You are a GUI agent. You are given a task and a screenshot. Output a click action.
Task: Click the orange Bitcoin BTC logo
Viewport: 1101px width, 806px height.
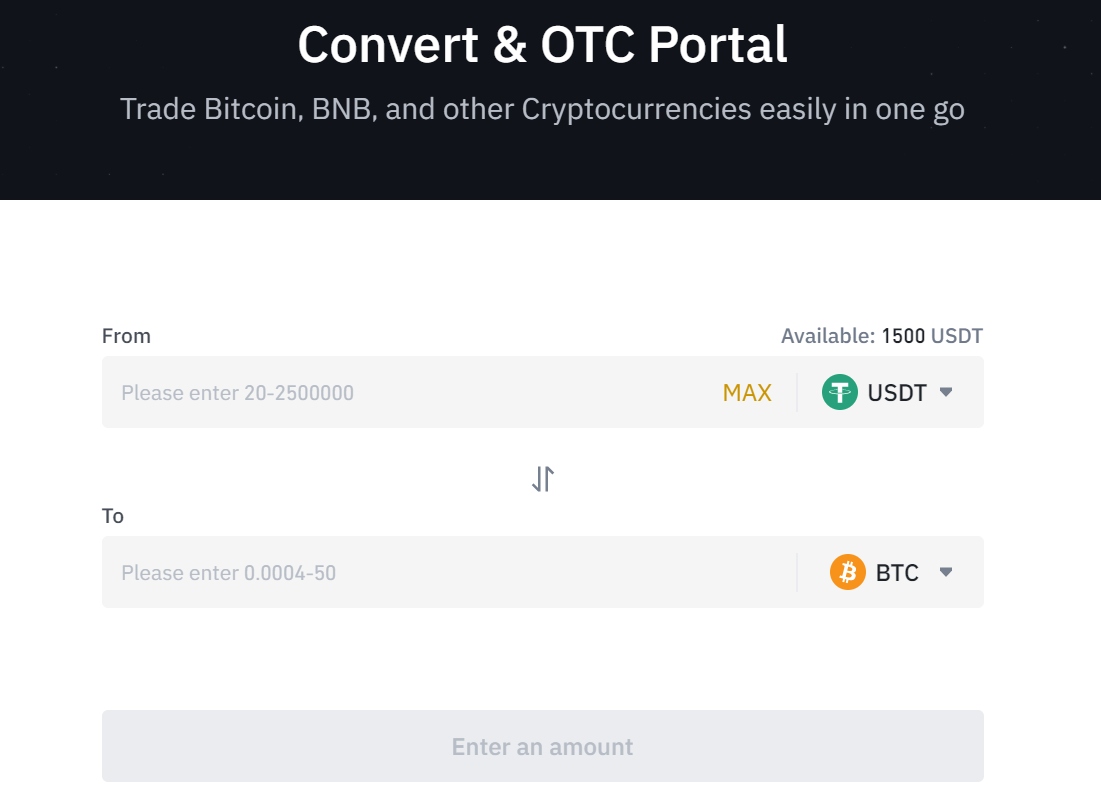point(848,572)
